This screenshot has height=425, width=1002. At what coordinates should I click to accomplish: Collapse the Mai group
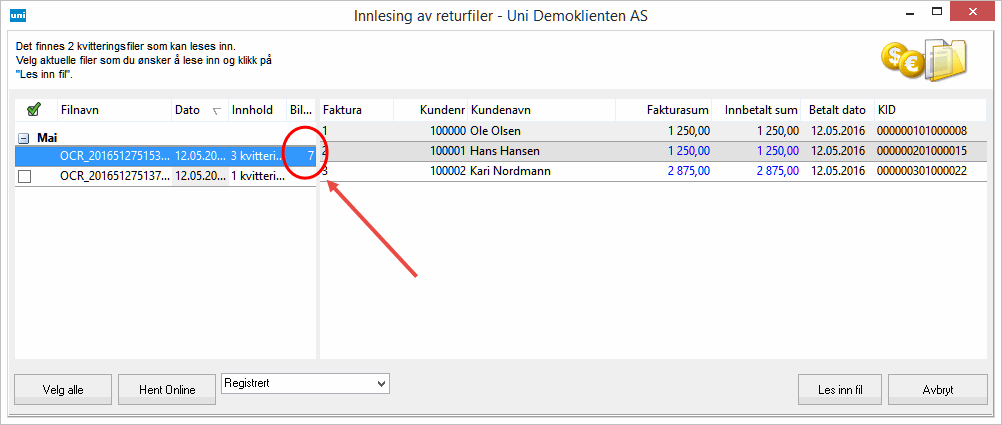coord(24,138)
